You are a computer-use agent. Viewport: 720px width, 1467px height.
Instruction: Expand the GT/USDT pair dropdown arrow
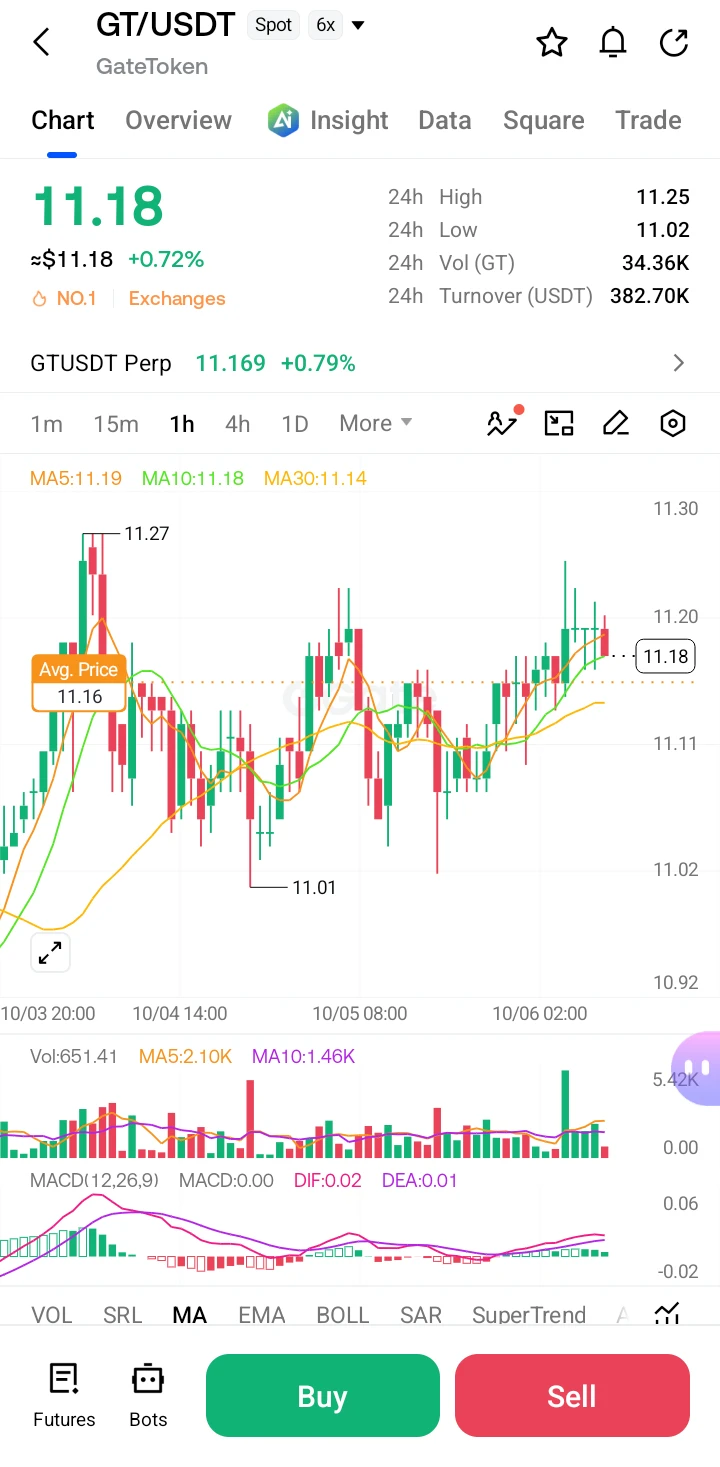coord(357,25)
